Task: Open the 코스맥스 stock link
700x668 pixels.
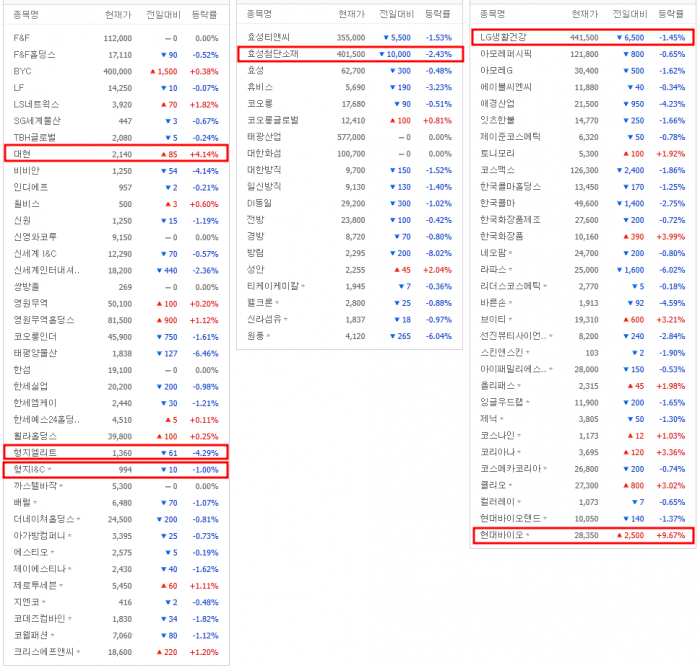Action: click(497, 170)
